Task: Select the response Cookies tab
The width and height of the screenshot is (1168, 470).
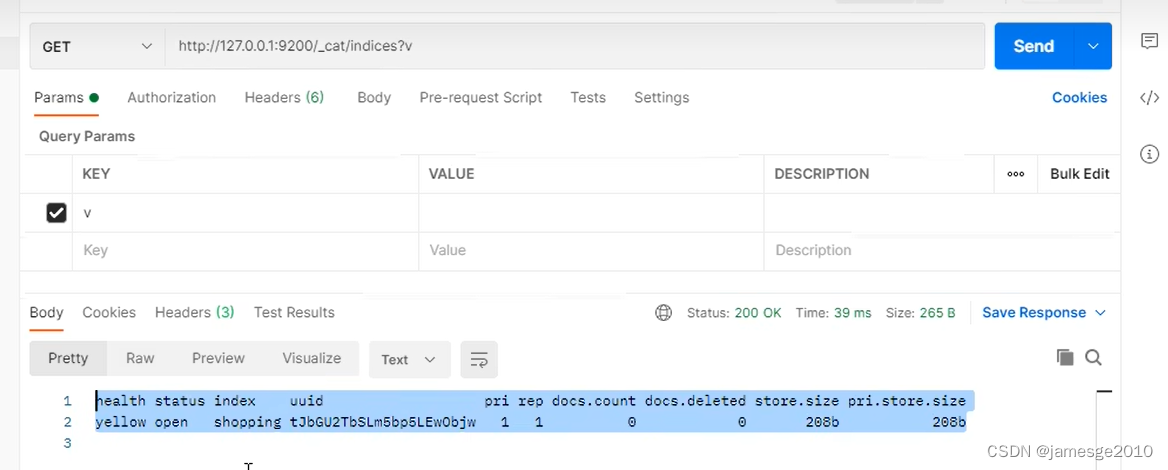Action: [x=109, y=313]
